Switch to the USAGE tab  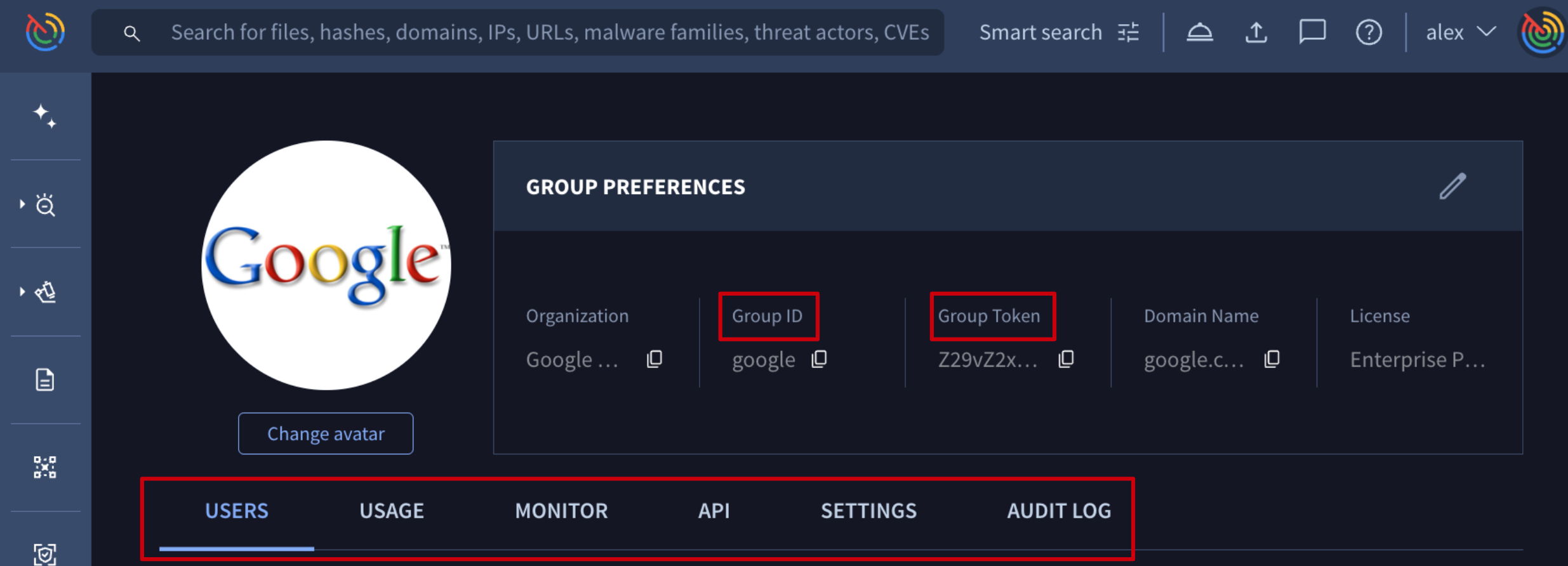pyautogui.click(x=392, y=511)
